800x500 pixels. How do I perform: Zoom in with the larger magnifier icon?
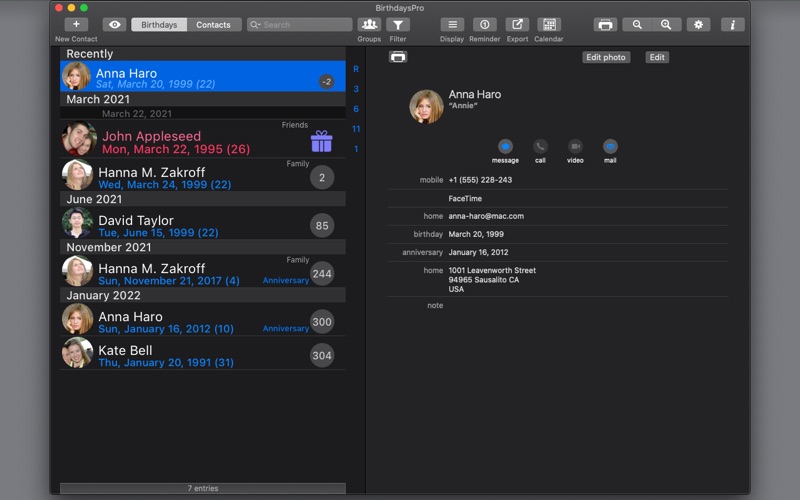tap(666, 24)
